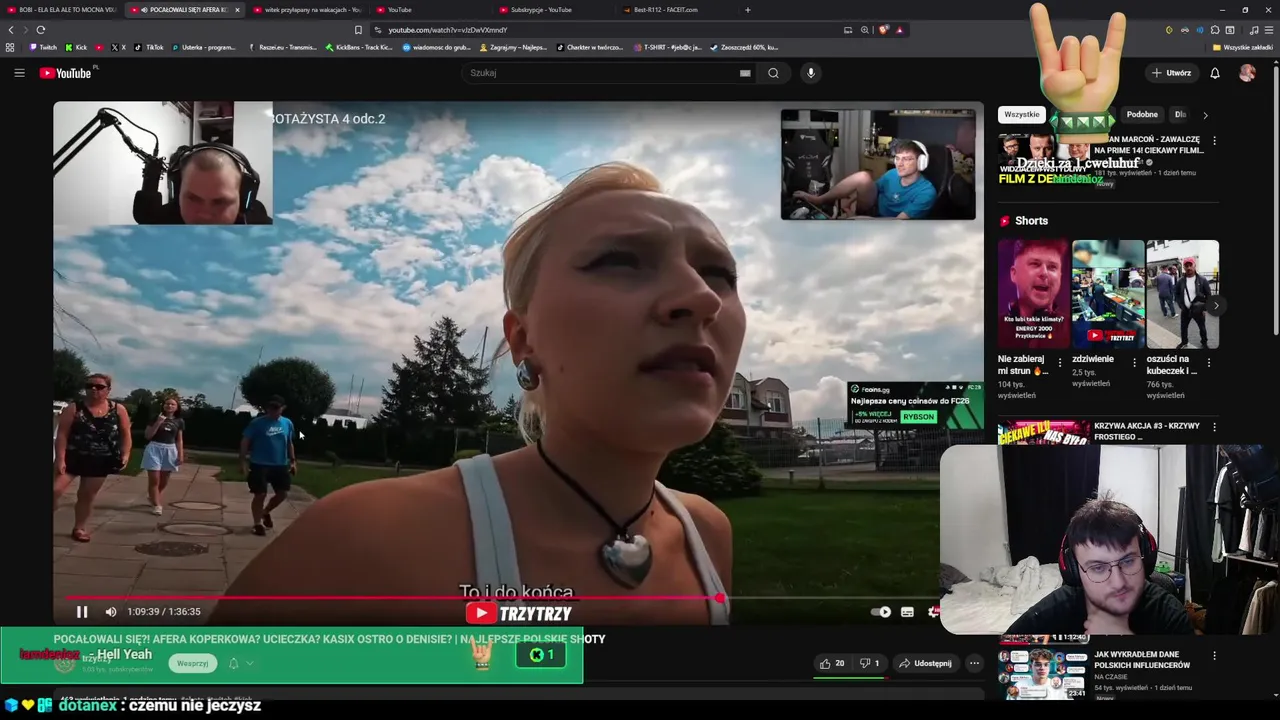Open the Brave Shields lion icon
This screenshot has height=720, width=1280.
883,30
